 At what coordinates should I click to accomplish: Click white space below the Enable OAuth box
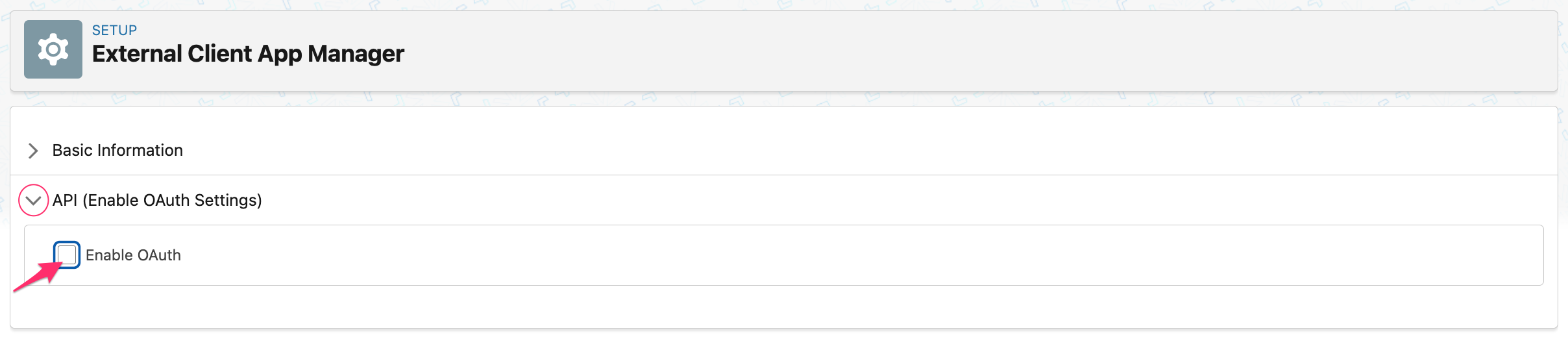[x=779, y=306]
